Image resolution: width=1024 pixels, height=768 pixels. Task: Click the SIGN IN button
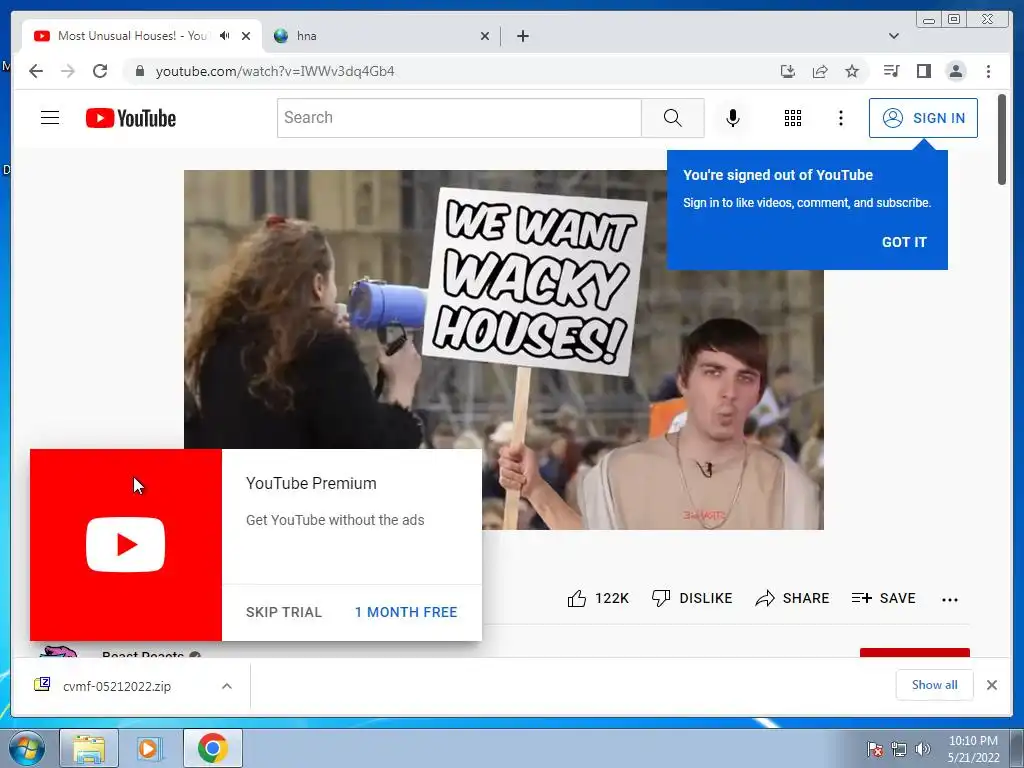923,118
